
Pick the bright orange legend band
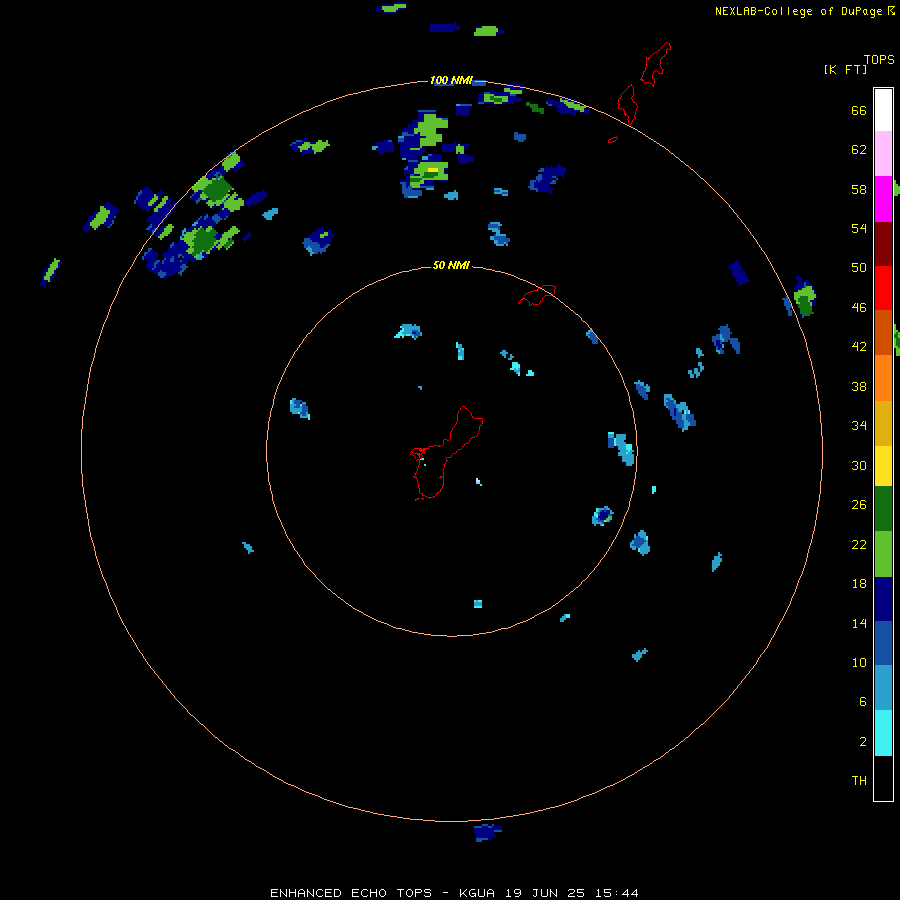tap(883, 378)
